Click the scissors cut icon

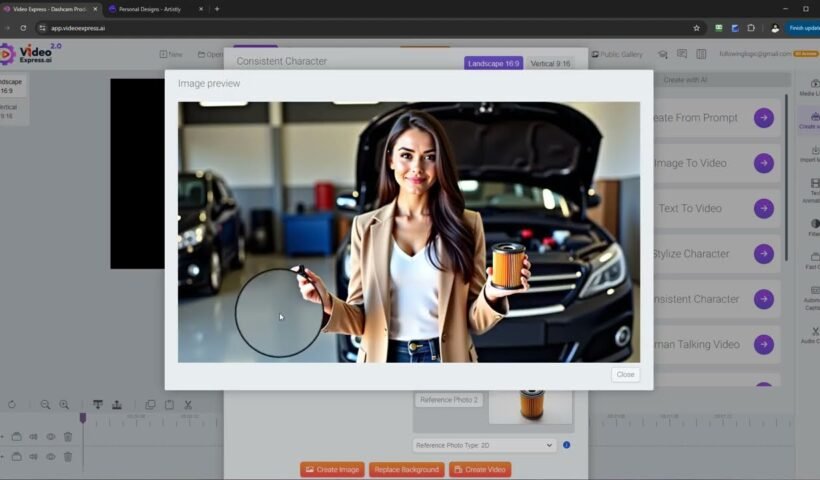point(188,405)
